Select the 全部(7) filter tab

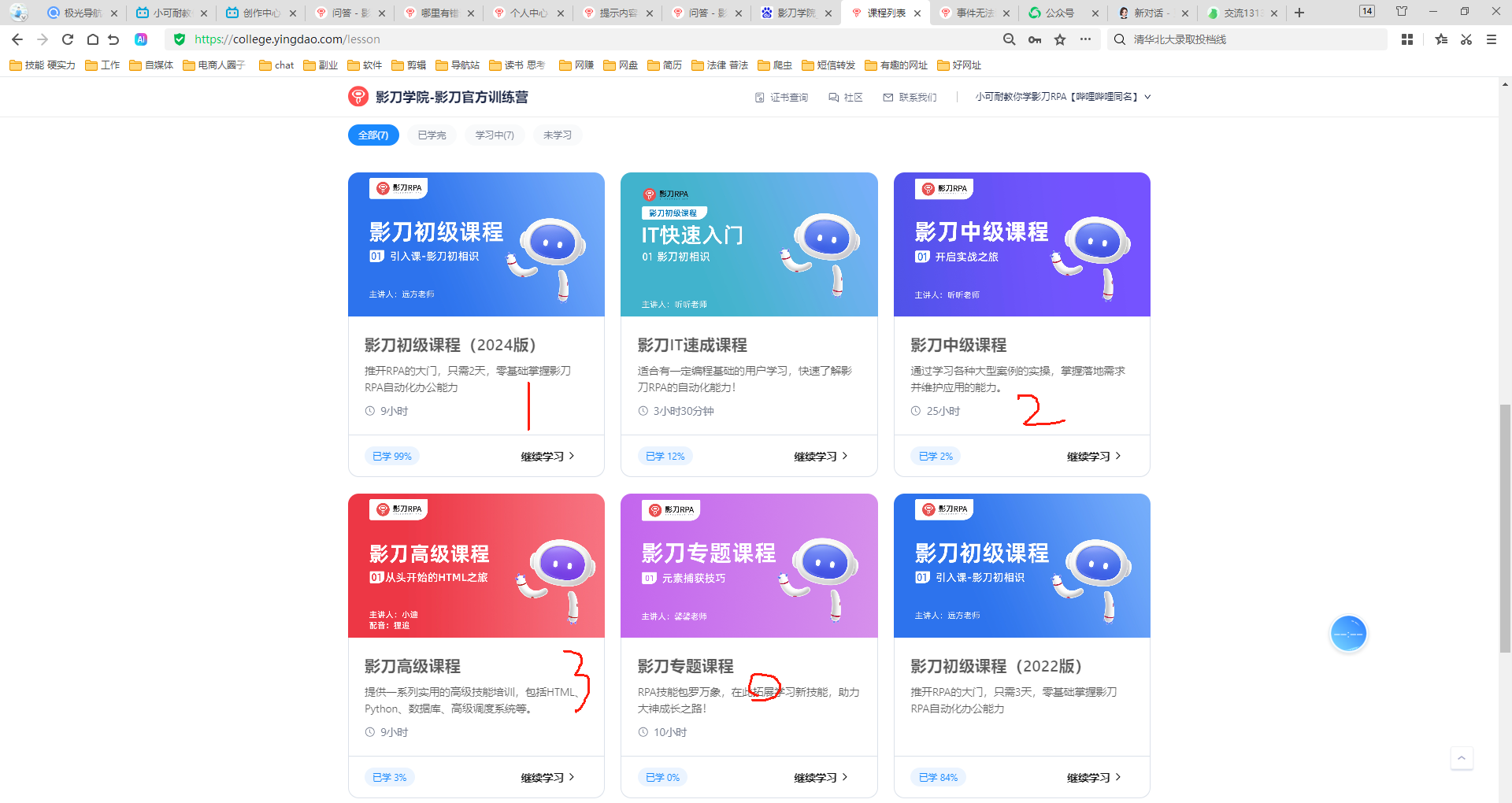point(373,135)
